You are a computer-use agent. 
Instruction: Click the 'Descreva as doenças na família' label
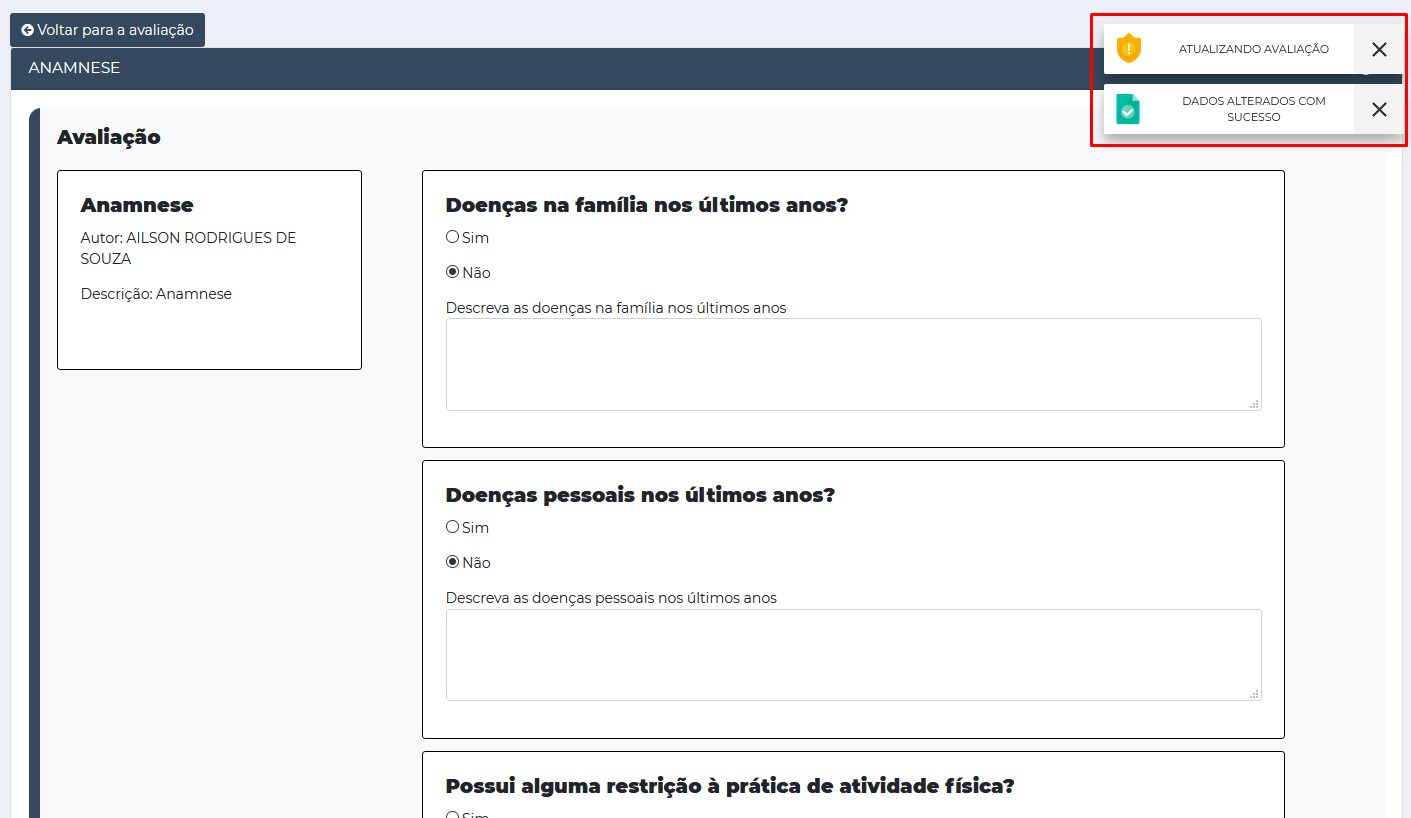coord(616,308)
